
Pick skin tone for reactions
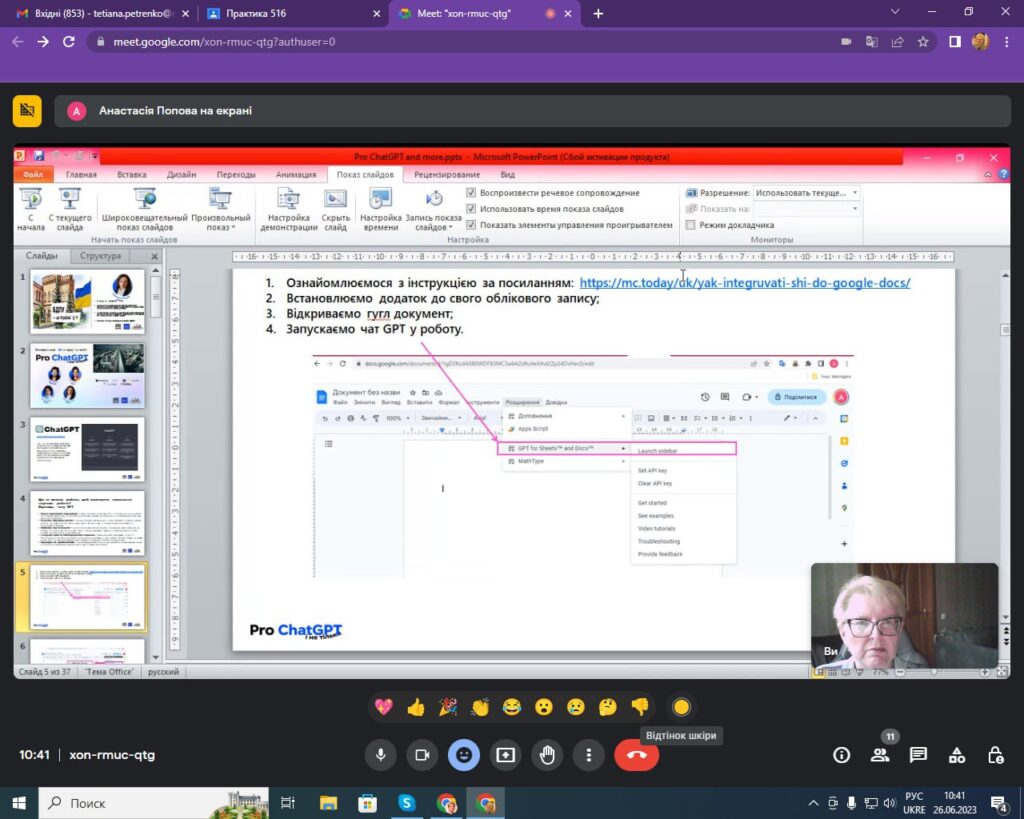681,707
